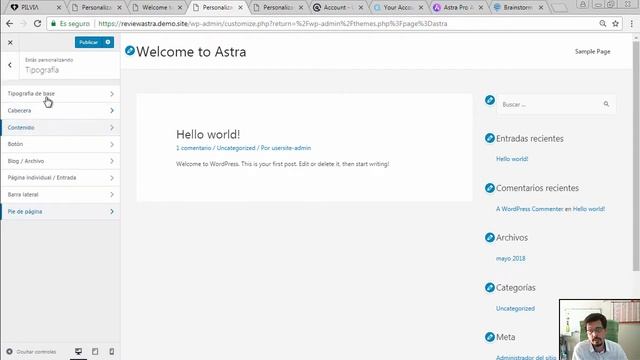Viewport: 640px width, 360px height.
Task: Edit site title via pencil shortcut
Action: pyautogui.click(x=130, y=51)
